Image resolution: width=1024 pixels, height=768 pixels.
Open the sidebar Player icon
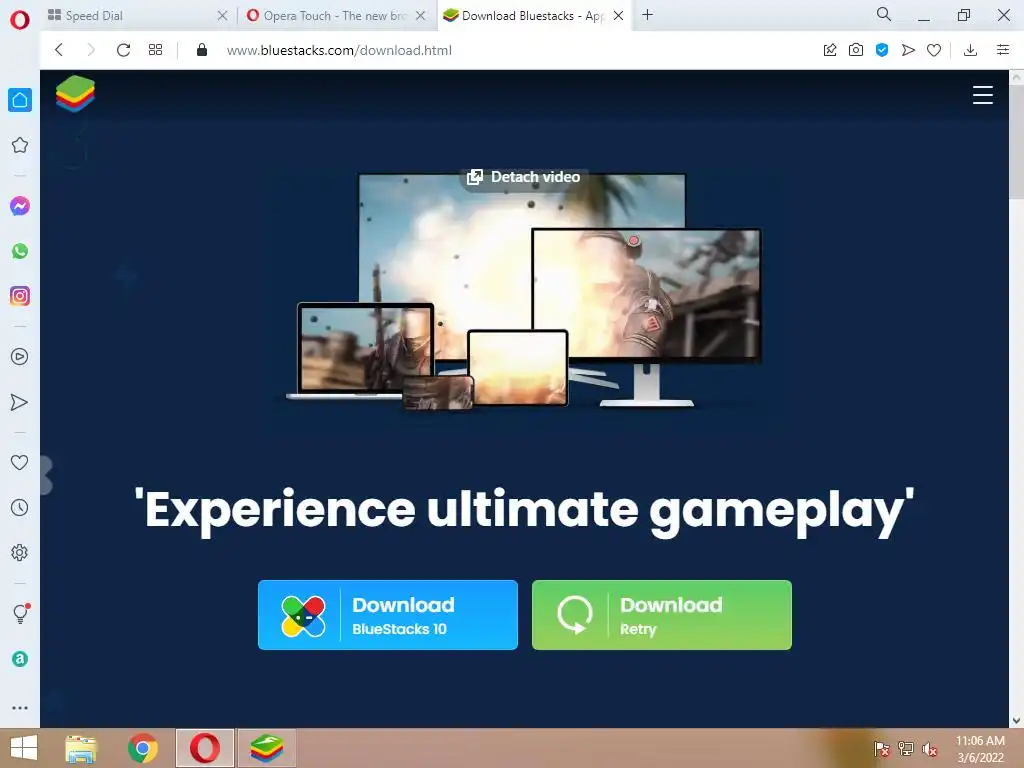(x=20, y=357)
